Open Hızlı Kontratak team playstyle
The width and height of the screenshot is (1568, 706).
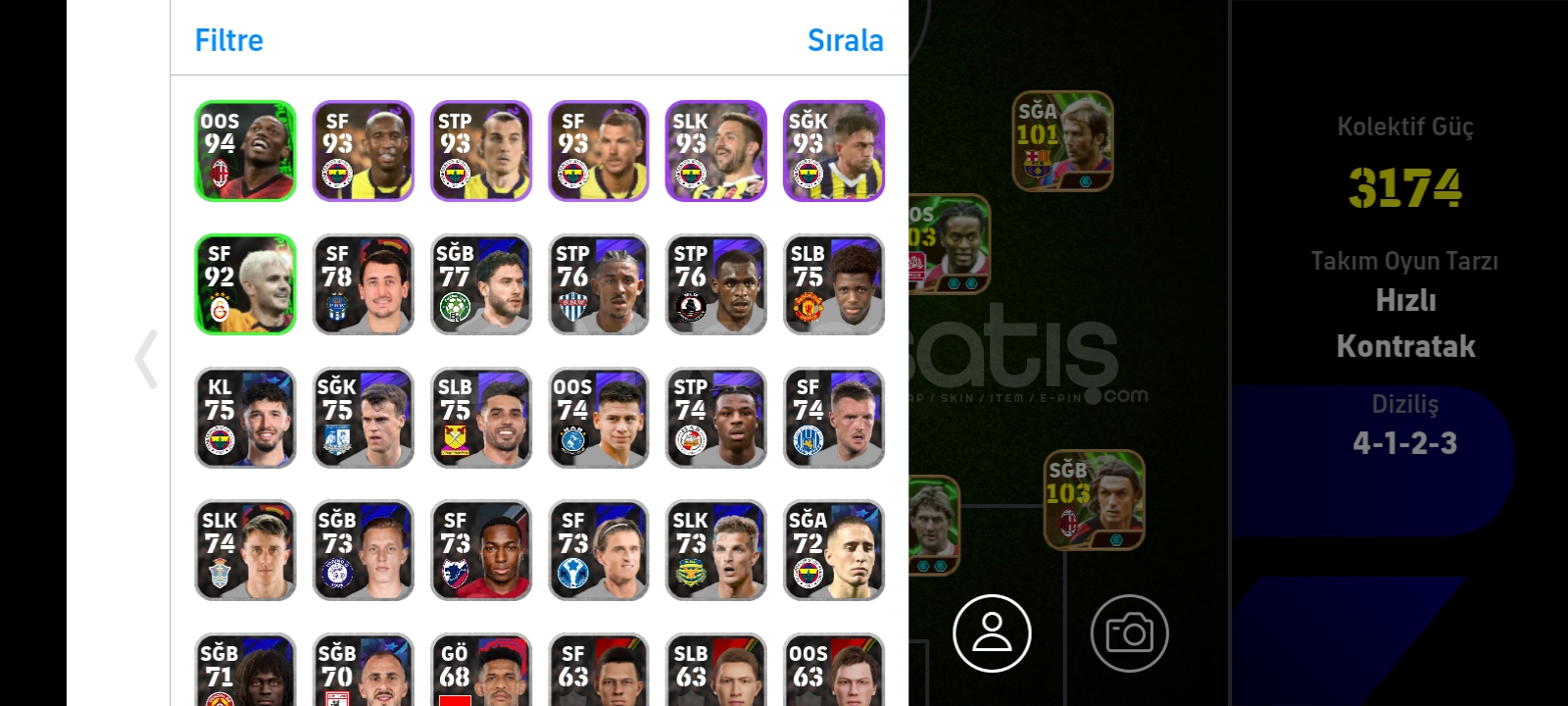point(1405,323)
